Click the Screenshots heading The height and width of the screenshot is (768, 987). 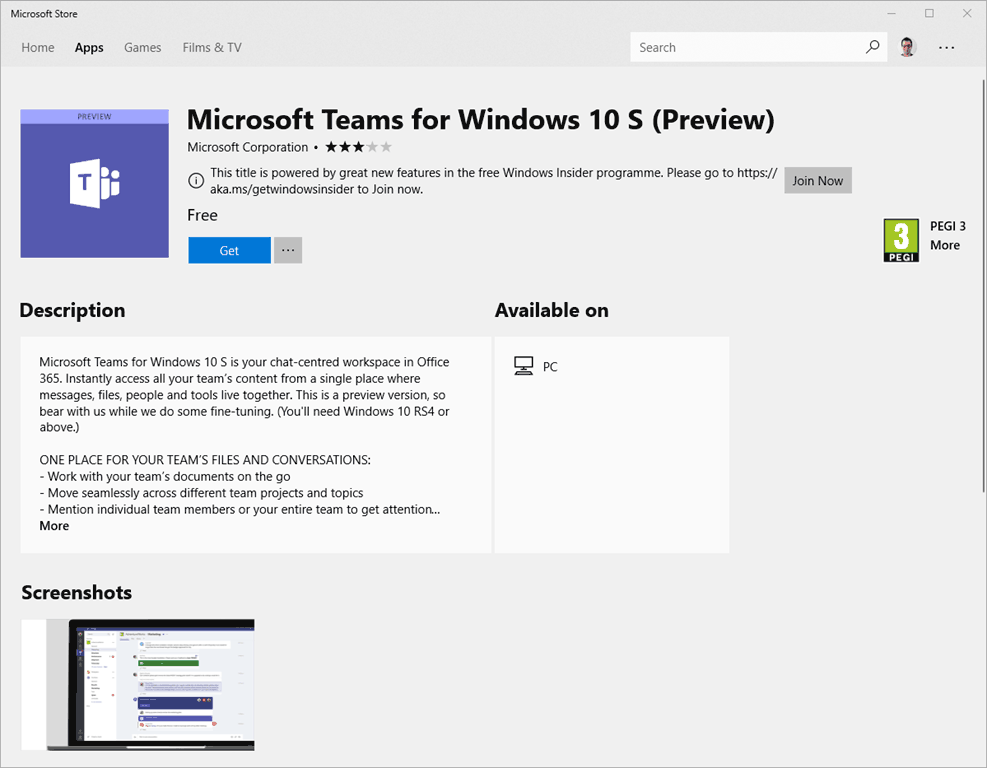pyautogui.click(x=77, y=592)
